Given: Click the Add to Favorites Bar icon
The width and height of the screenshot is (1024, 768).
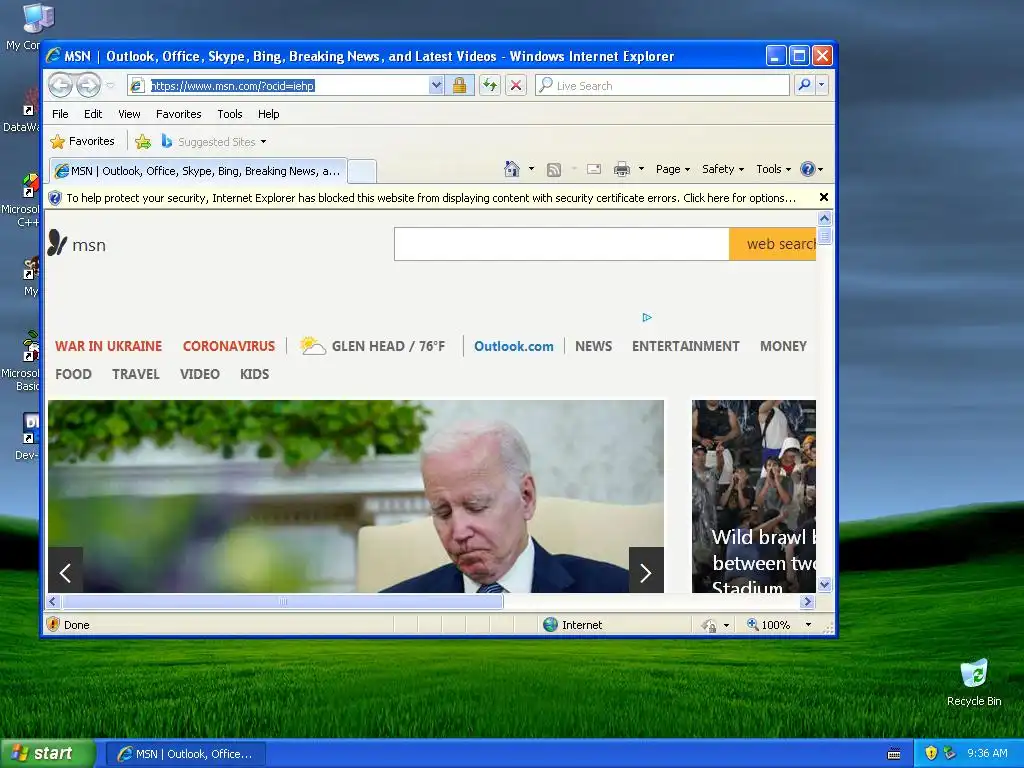Looking at the screenshot, I should pos(143,141).
